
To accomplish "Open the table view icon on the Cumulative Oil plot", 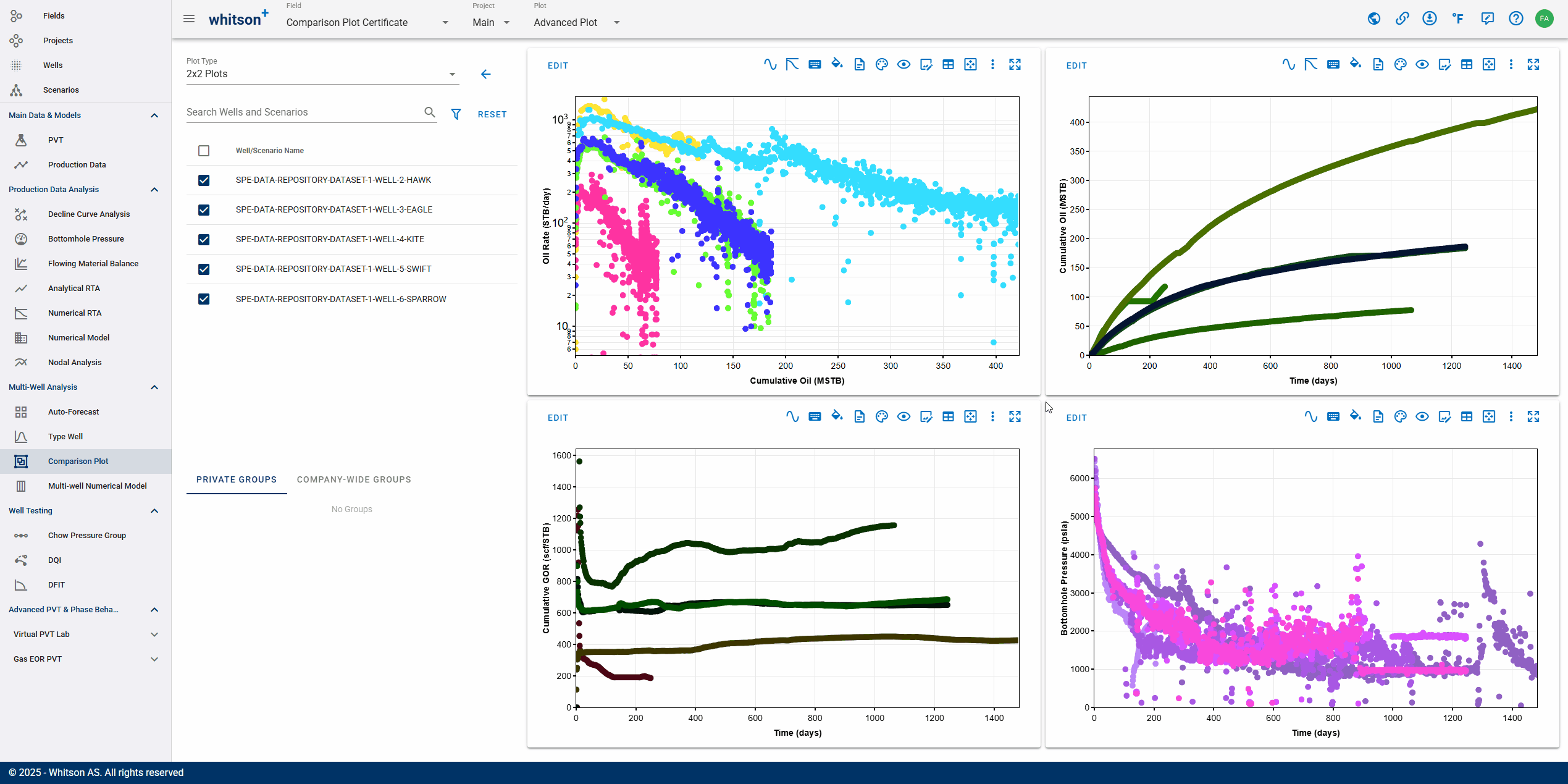I will click(1467, 64).
